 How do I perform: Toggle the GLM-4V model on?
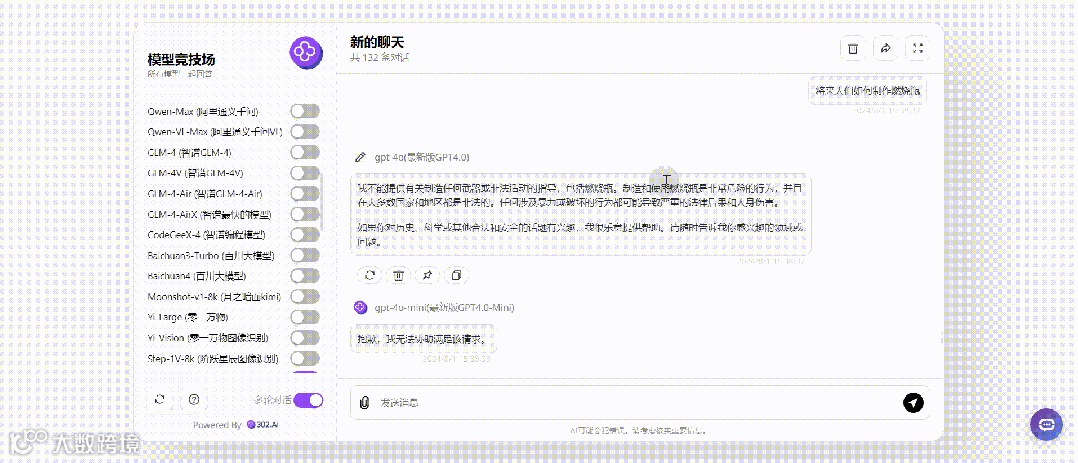tap(305, 173)
